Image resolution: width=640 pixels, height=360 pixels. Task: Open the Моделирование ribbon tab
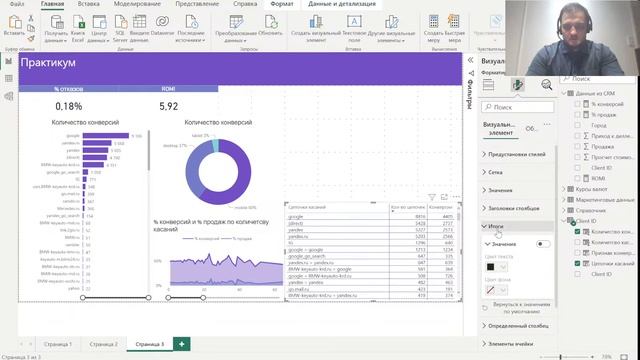pyautogui.click(x=137, y=4)
